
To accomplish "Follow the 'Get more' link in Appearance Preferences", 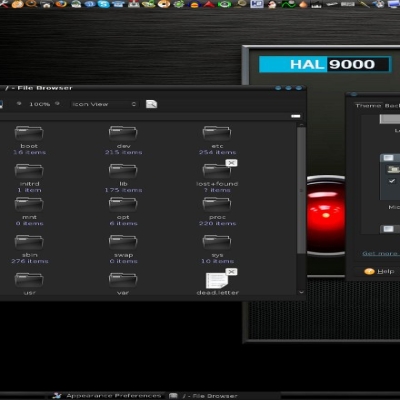I will 380,253.
